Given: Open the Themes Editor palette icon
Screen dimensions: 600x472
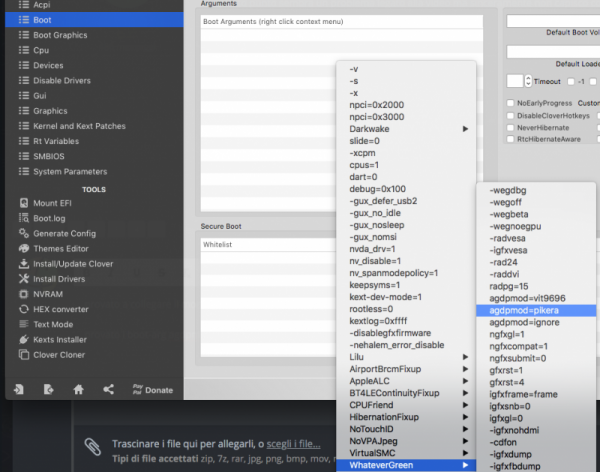Looking at the screenshot, I should [24, 248].
